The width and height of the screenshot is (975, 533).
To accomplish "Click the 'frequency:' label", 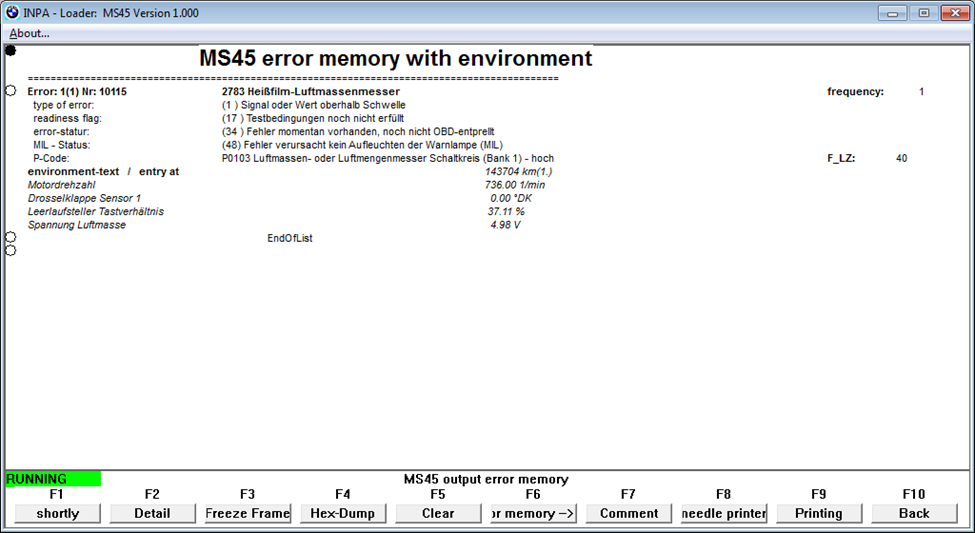I will pyautogui.click(x=855, y=91).
